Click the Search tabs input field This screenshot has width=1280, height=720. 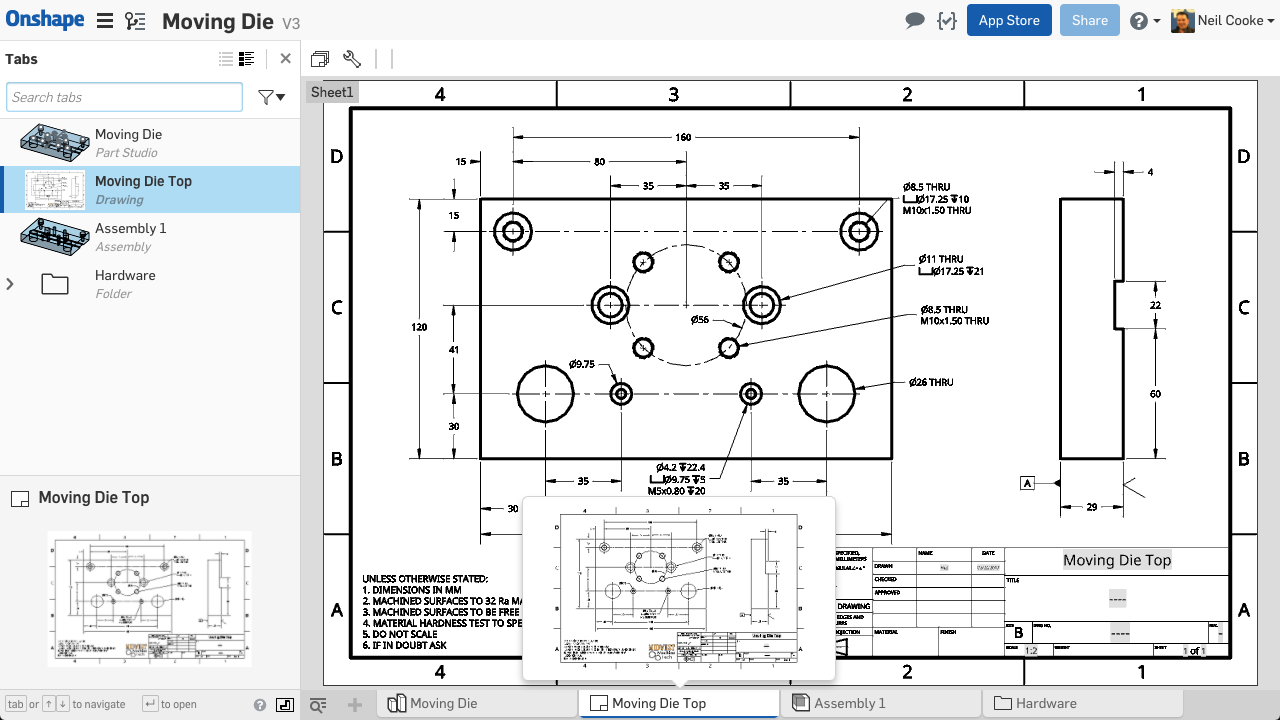[125, 97]
